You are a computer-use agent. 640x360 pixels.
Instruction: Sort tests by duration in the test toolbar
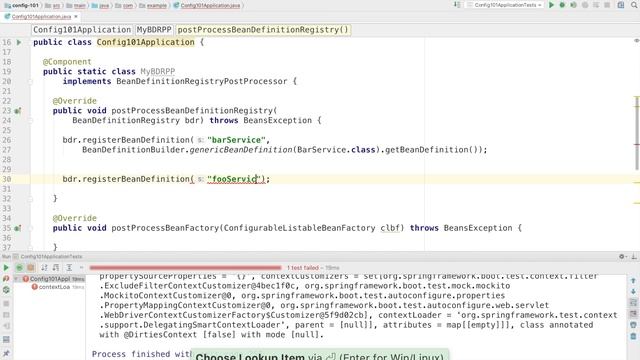coord(56,268)
